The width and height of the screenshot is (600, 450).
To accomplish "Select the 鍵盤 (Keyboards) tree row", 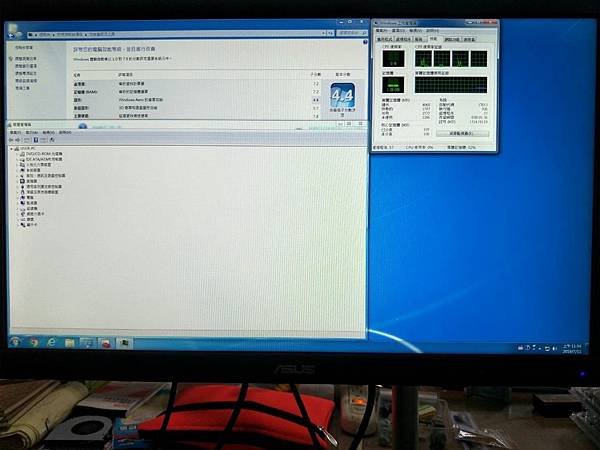I will click(x=30, y=220).
